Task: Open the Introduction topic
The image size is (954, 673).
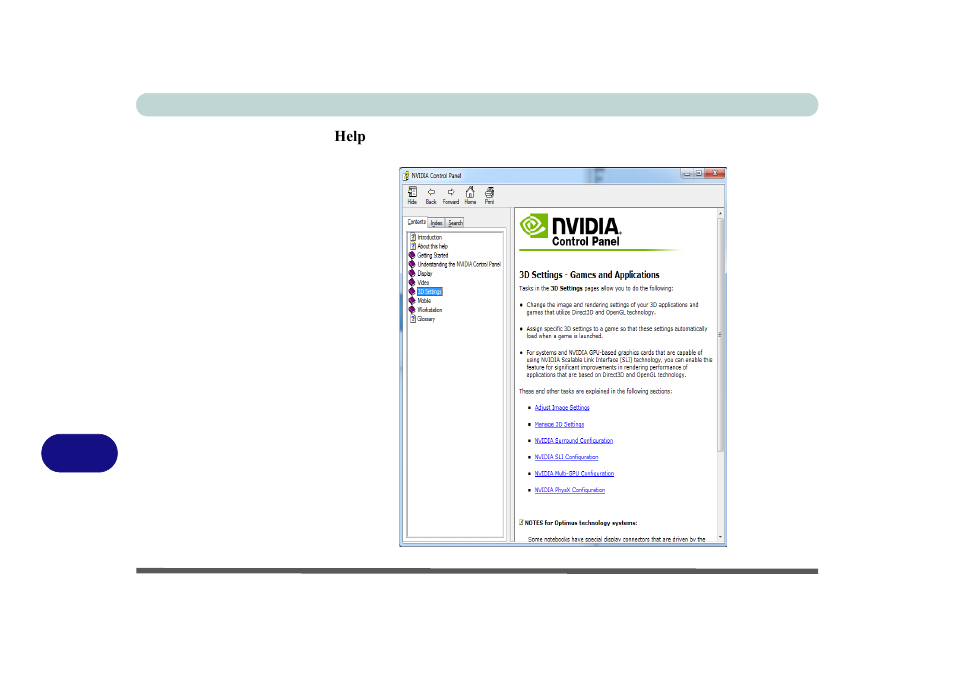Action: click(430, 237)
